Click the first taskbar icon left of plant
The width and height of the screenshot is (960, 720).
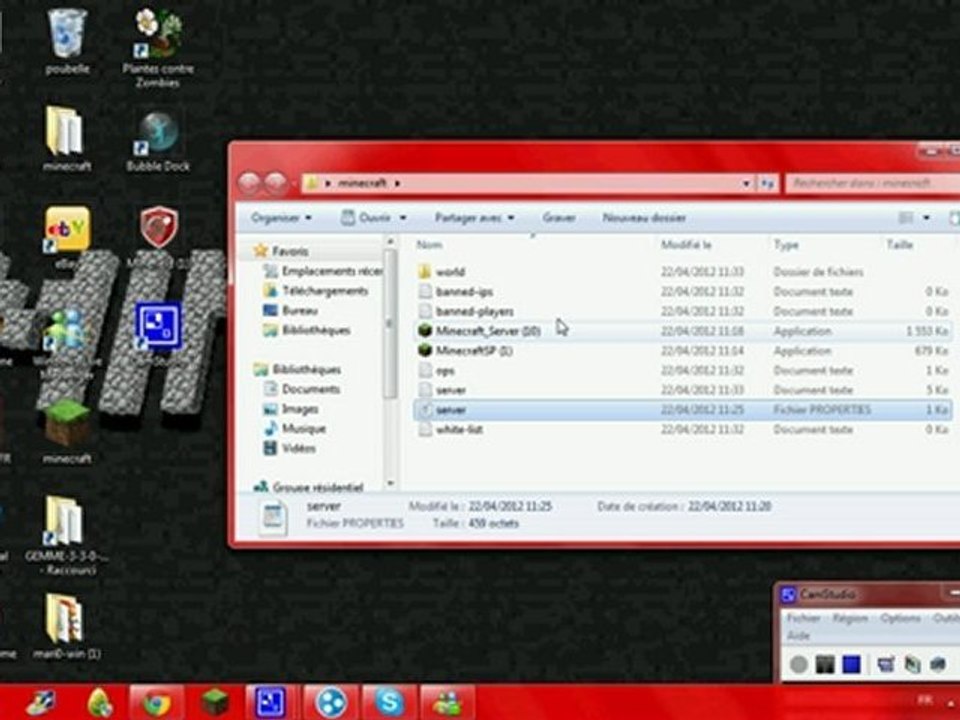(x=42, y=703)
